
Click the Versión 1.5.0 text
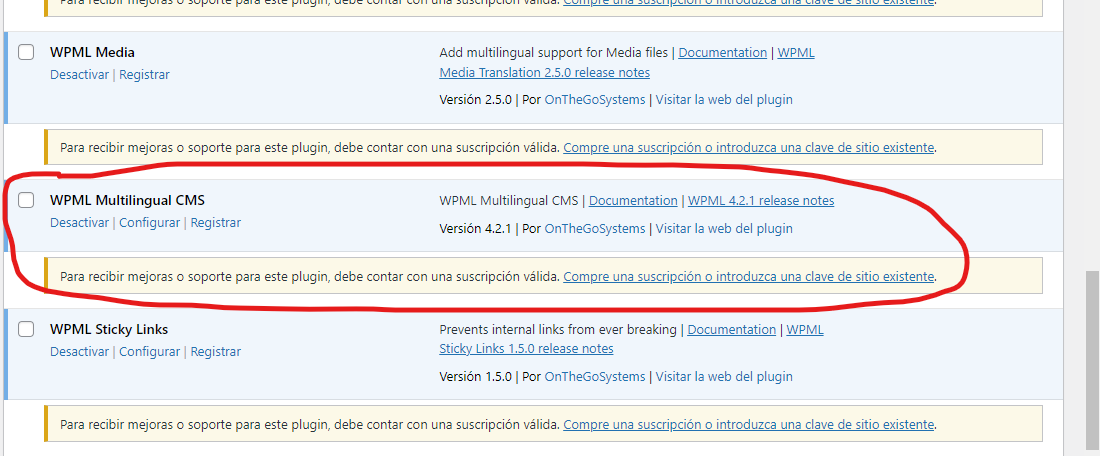(476, 377)
